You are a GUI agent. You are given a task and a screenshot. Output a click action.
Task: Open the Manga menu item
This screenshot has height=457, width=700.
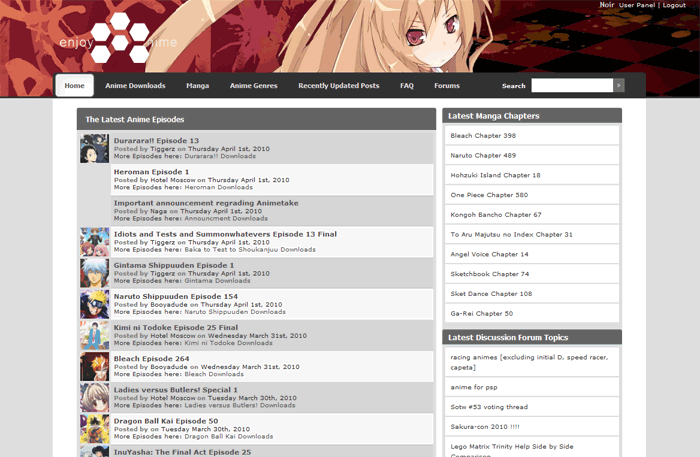click(x=197, y=86)
